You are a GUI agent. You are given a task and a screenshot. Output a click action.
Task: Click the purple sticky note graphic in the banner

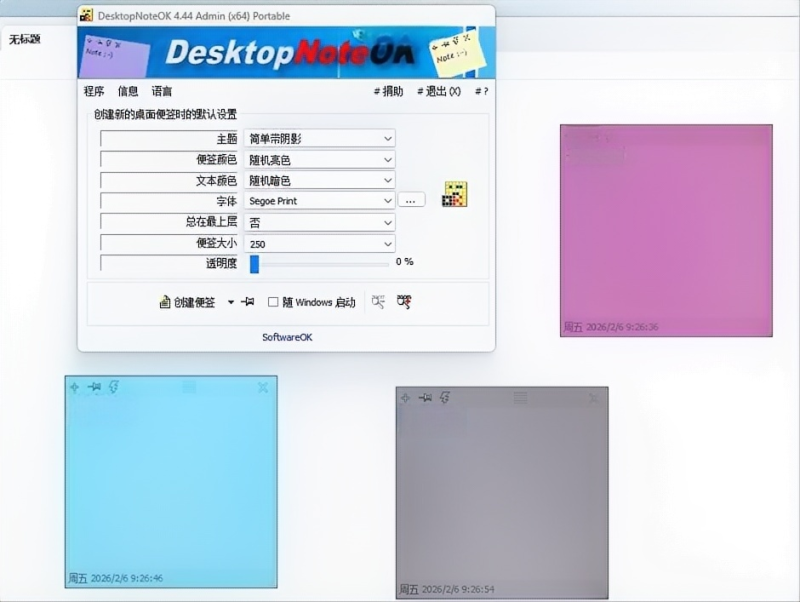[115, 56]
